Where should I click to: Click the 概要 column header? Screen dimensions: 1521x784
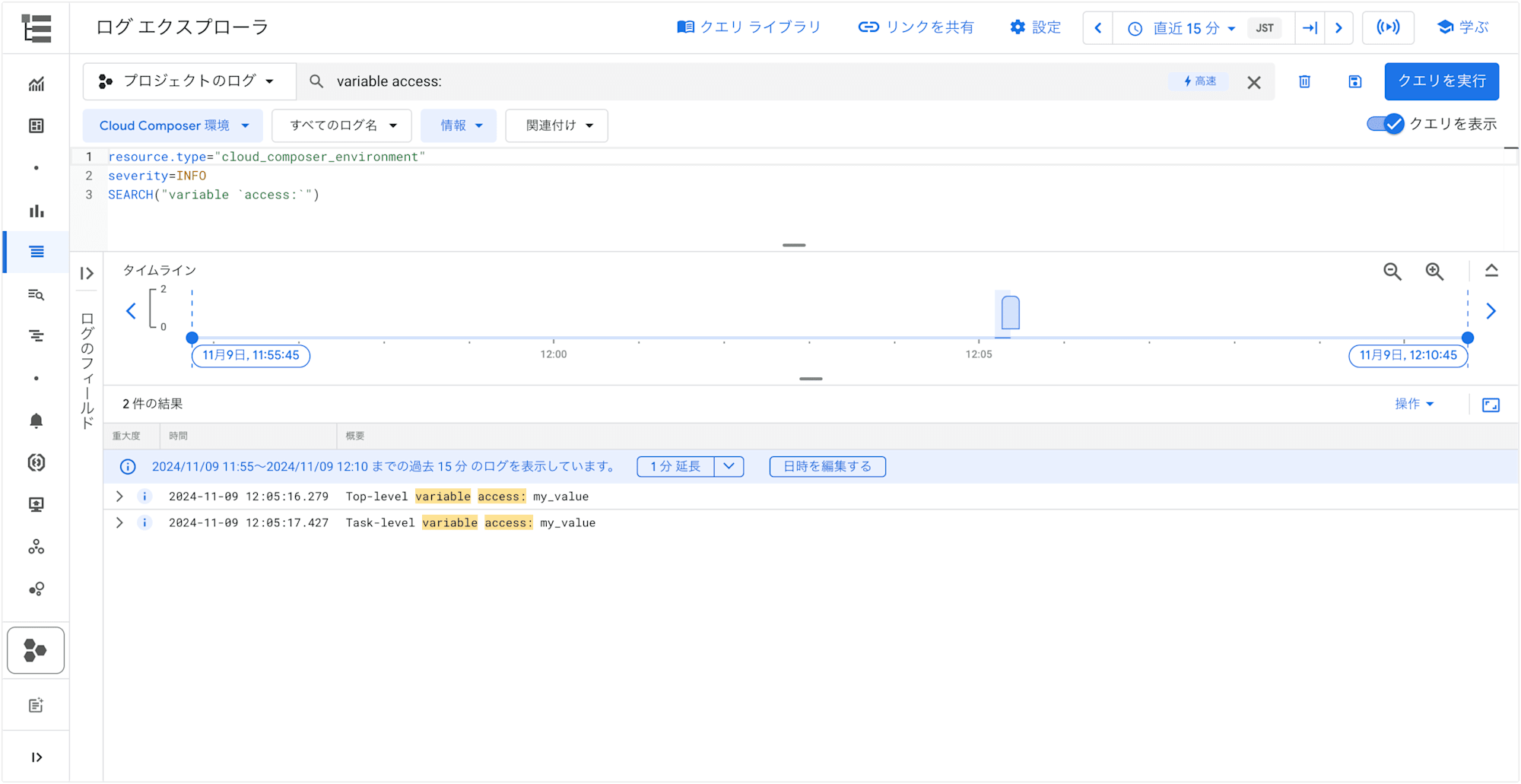click(355, 436)
